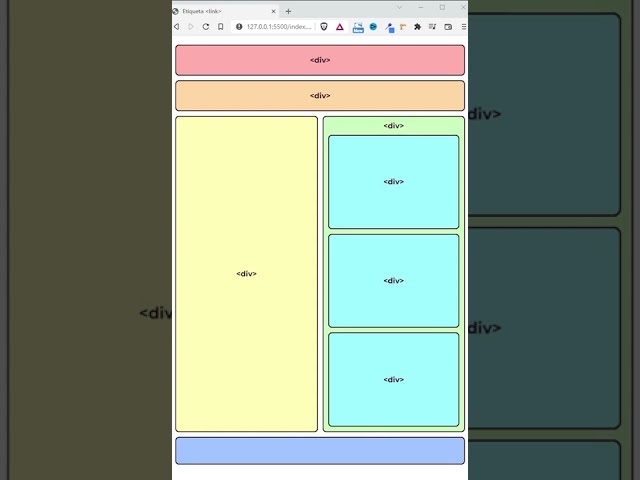
Task: Open the browser hamburger main menu
Action: 464,27
